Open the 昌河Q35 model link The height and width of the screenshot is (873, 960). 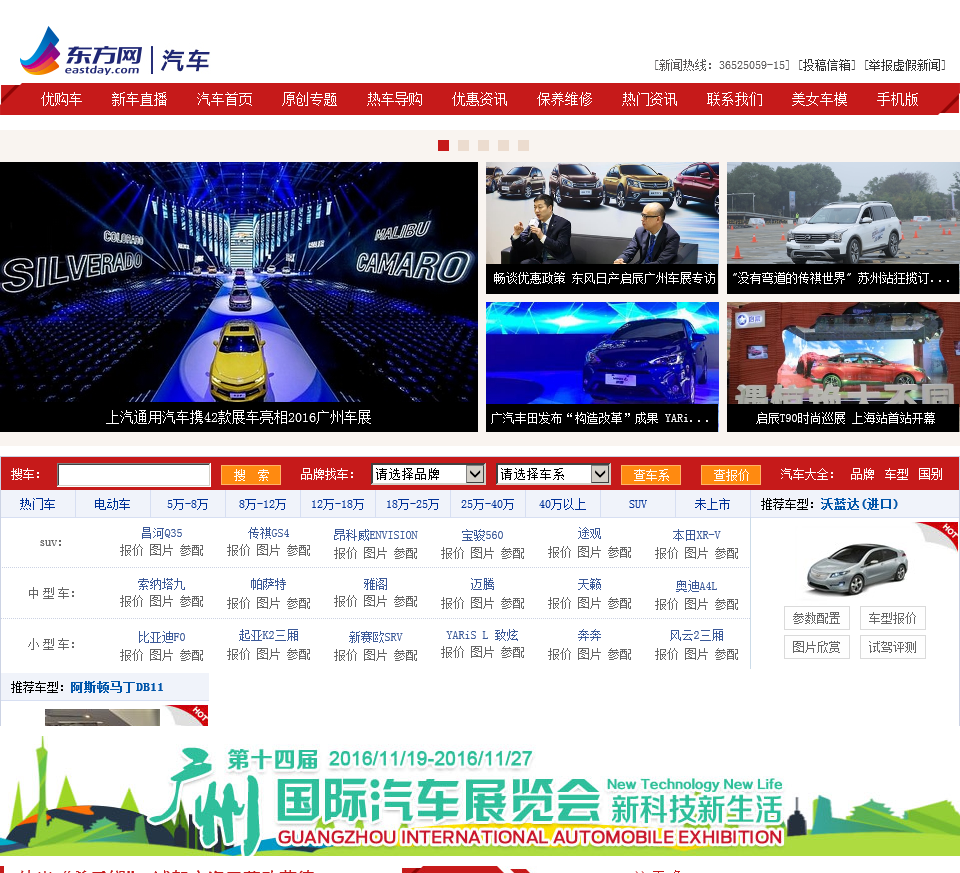[162, 533]
